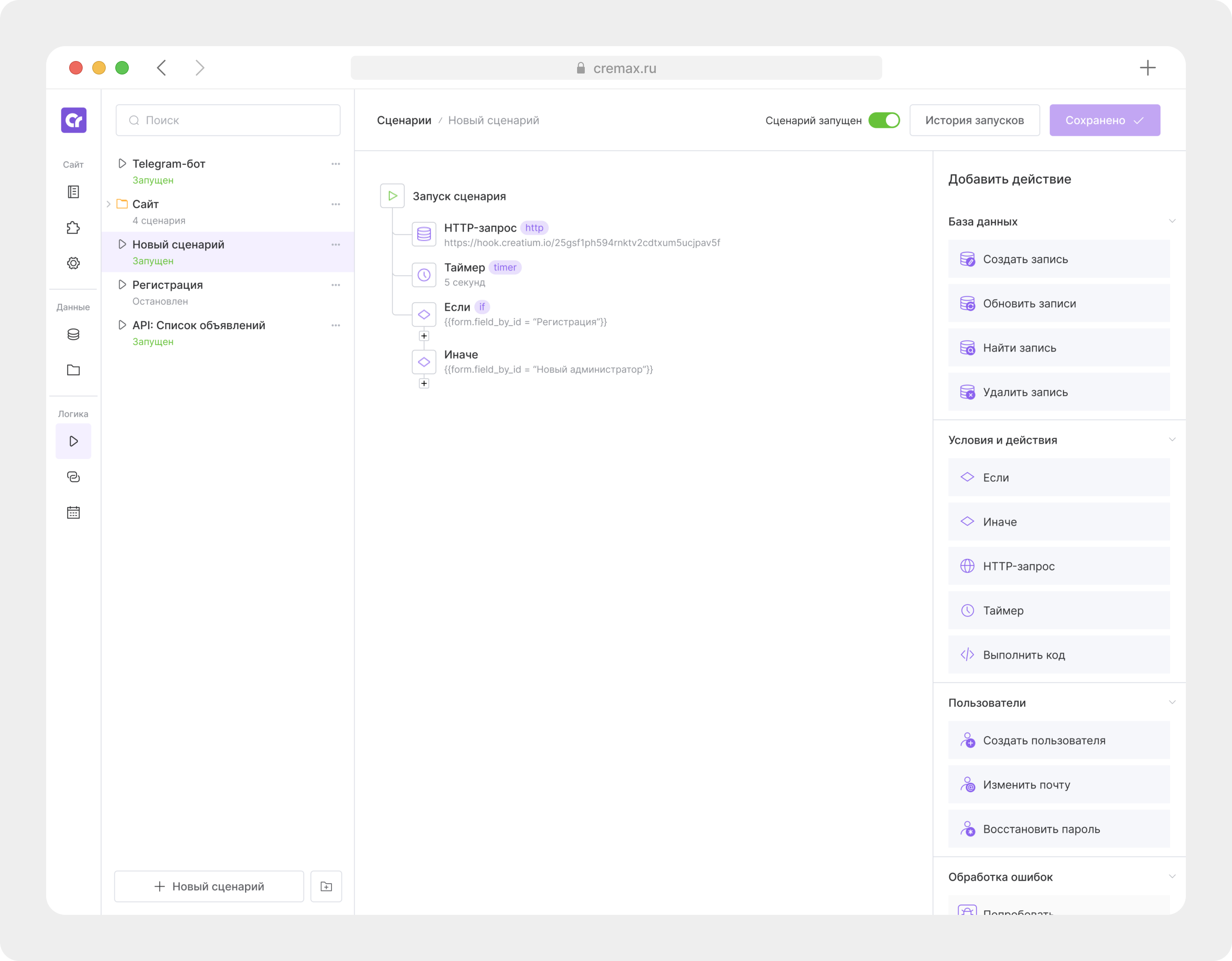Screen dimensions: 1232x961
Task: Open the site settings gear icon
Action: point(74,263)
